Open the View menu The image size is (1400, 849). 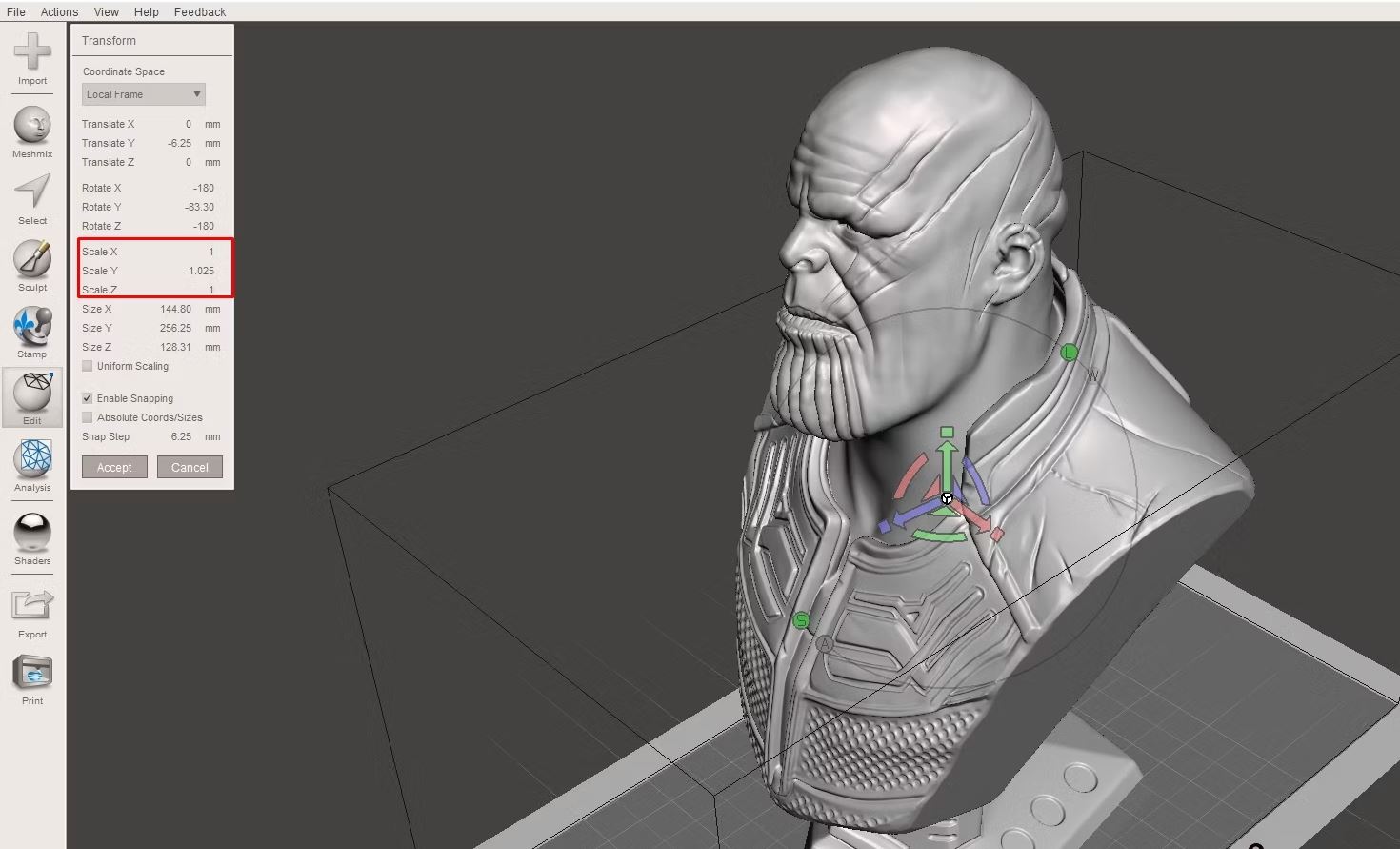click(x=107, y=11)
